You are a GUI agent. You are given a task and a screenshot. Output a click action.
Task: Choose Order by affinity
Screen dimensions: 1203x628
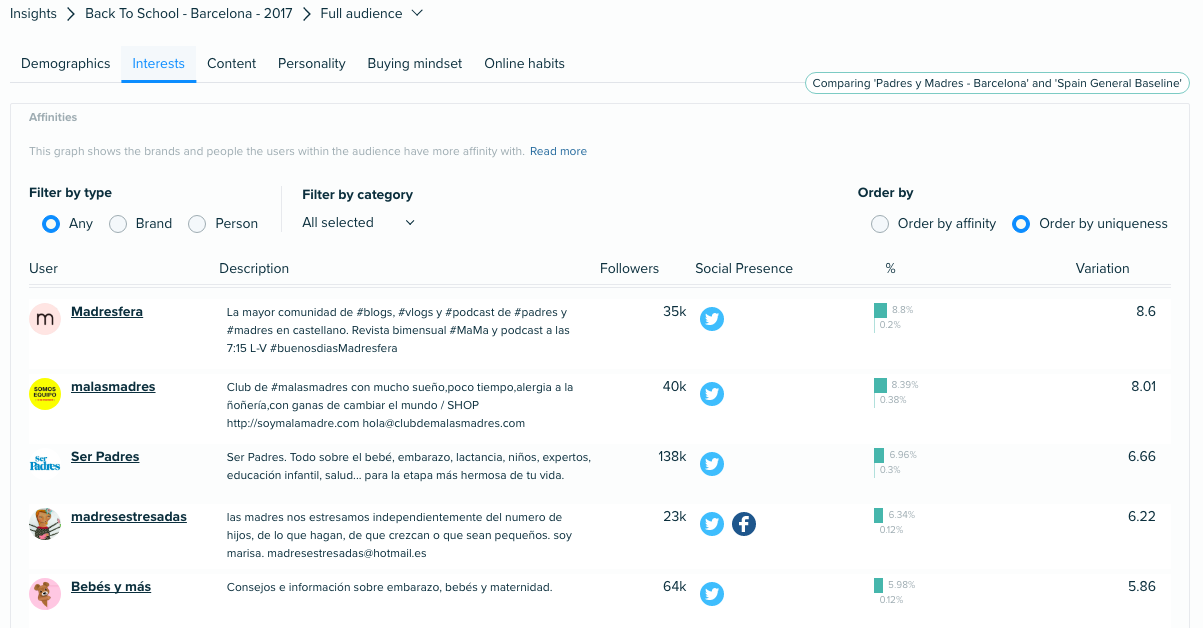(880, 224)
